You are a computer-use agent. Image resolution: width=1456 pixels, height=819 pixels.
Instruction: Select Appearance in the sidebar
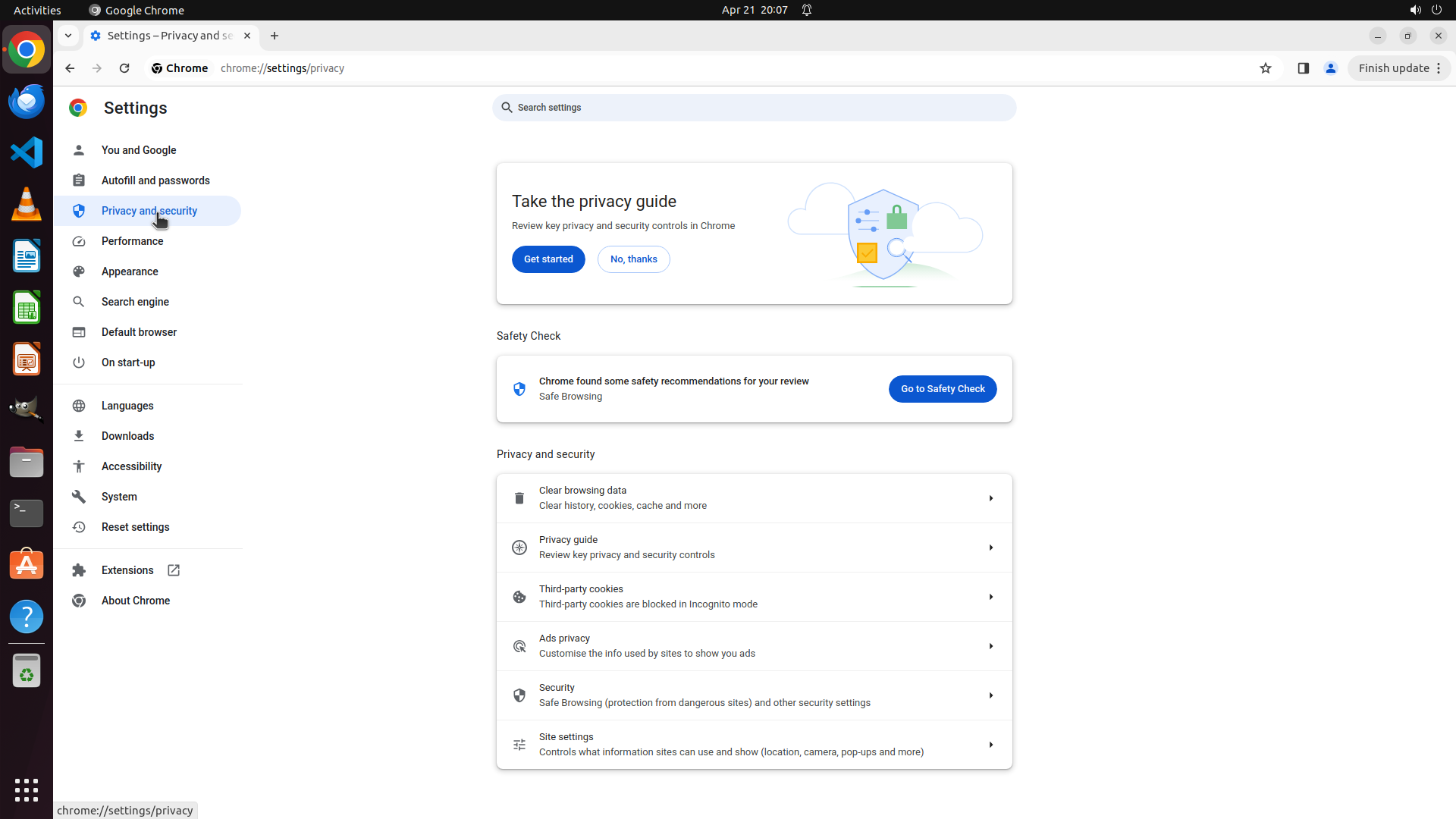130,271
